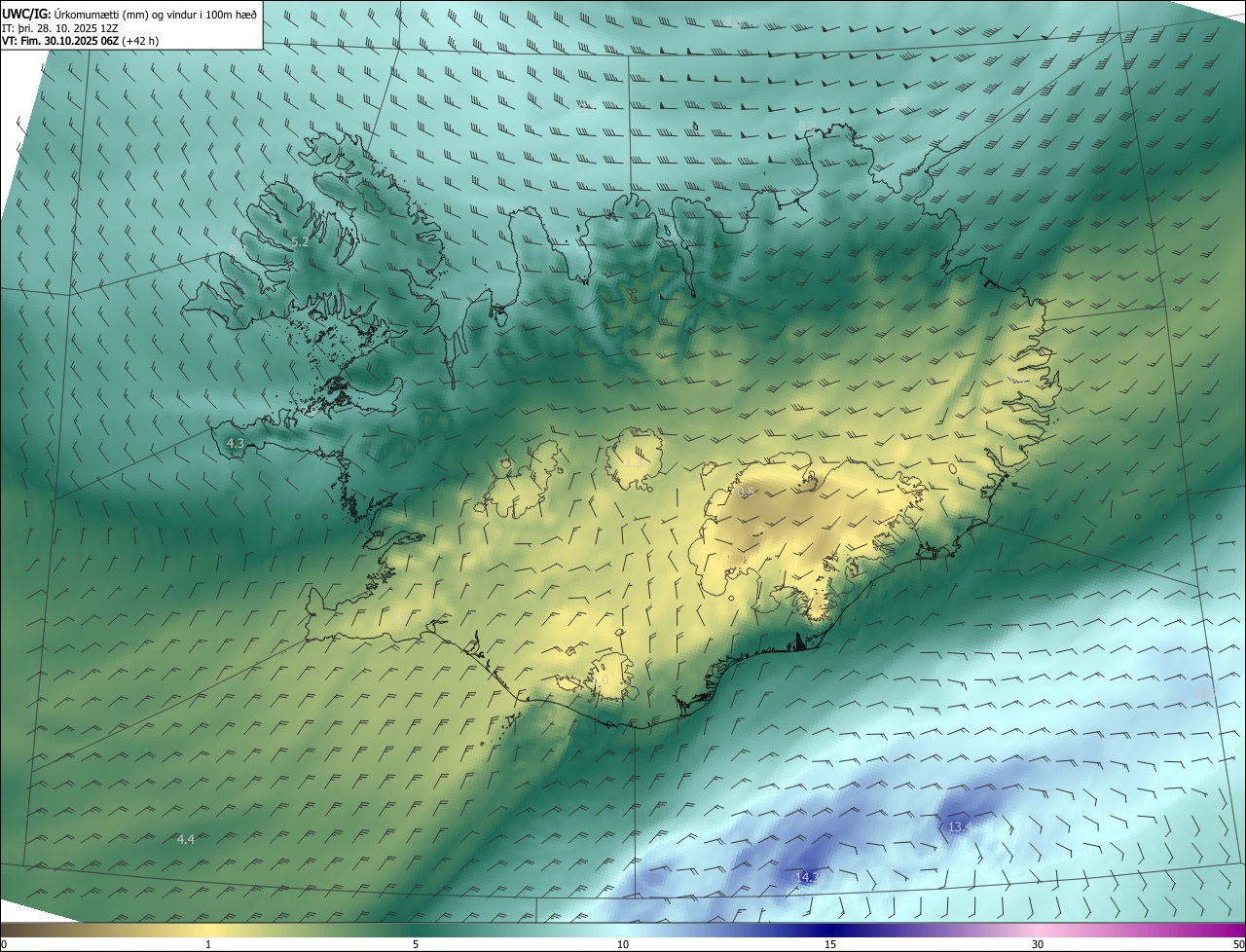Click the valid time 'VT: Fim. 30.10.2025 06Z (+42 h)'
This screenshot has height=952, width=1246.
coord(81,41)
